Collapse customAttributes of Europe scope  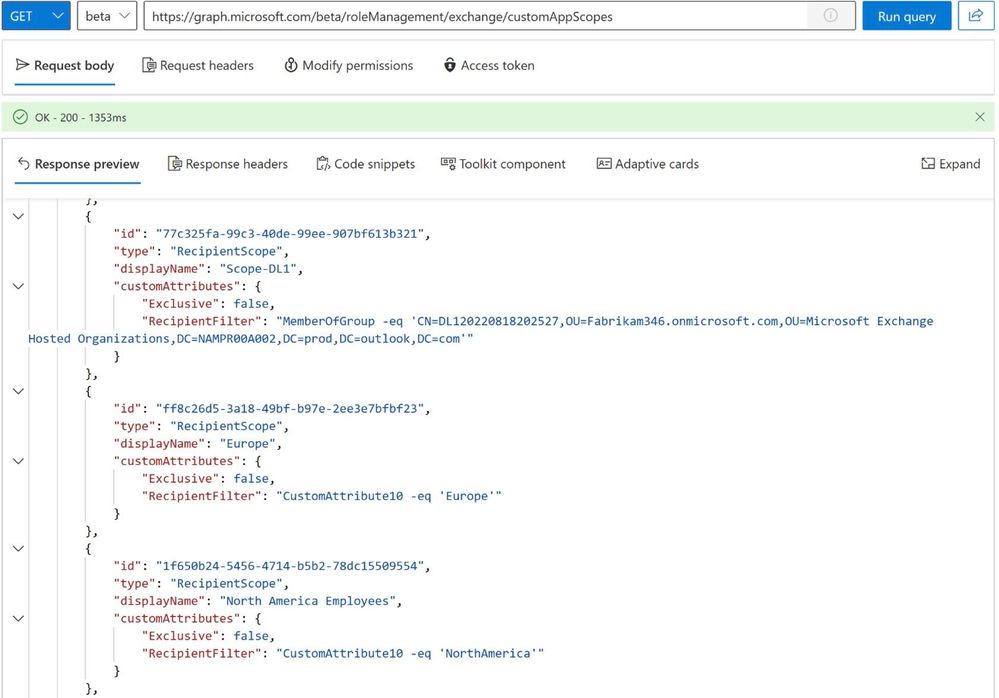click(x=18, y=461)
